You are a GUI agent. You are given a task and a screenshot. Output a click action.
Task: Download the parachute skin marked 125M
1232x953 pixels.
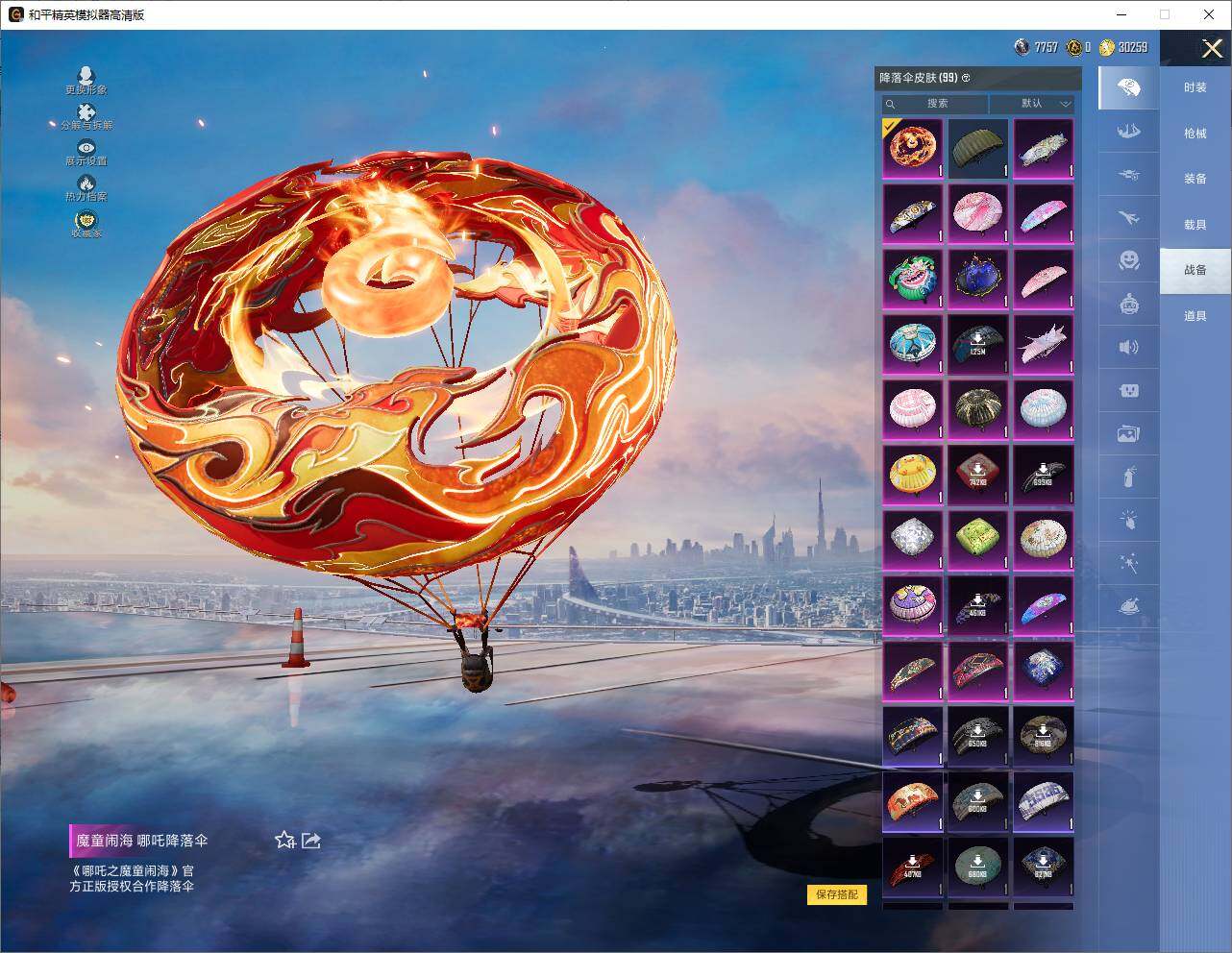[x=978, y=345]
